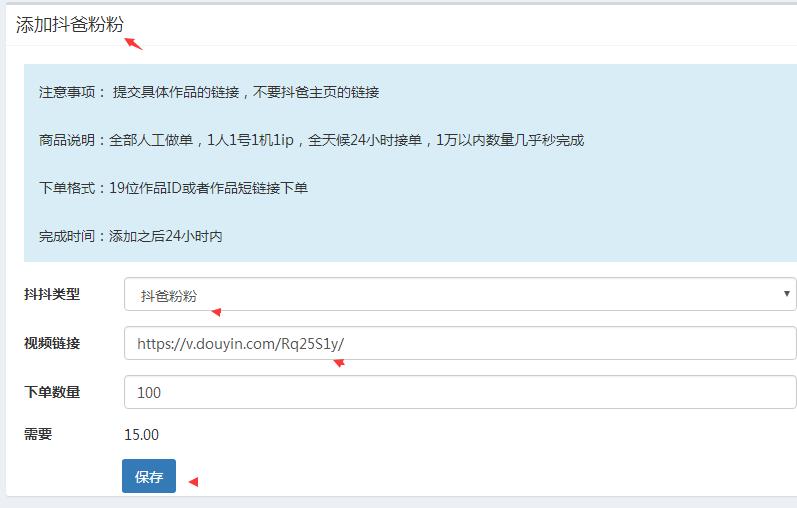Click the 15.00 required amount value

click(x=141, y=435)
